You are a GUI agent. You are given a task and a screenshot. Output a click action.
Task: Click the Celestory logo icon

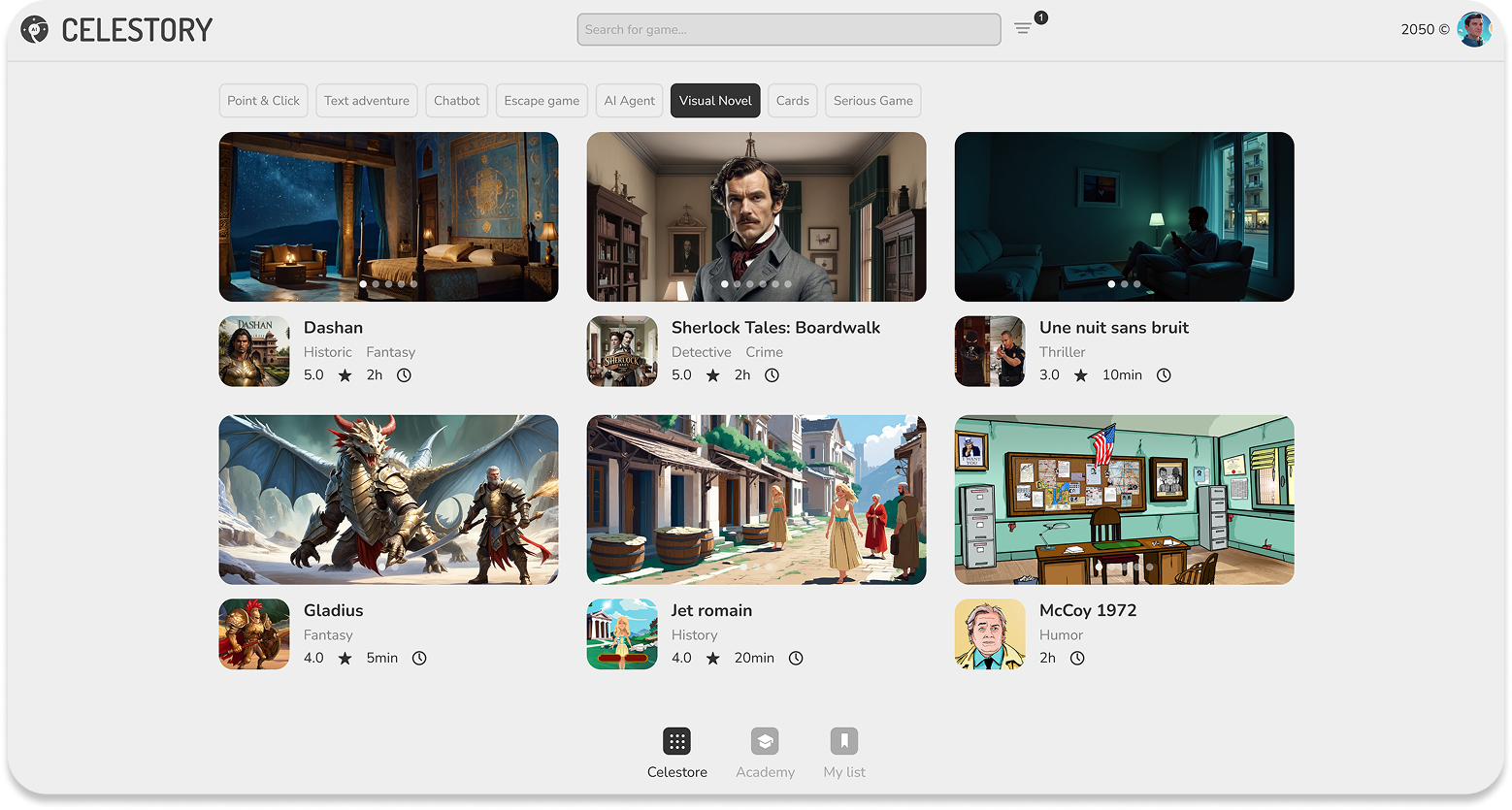coord(35,30)
